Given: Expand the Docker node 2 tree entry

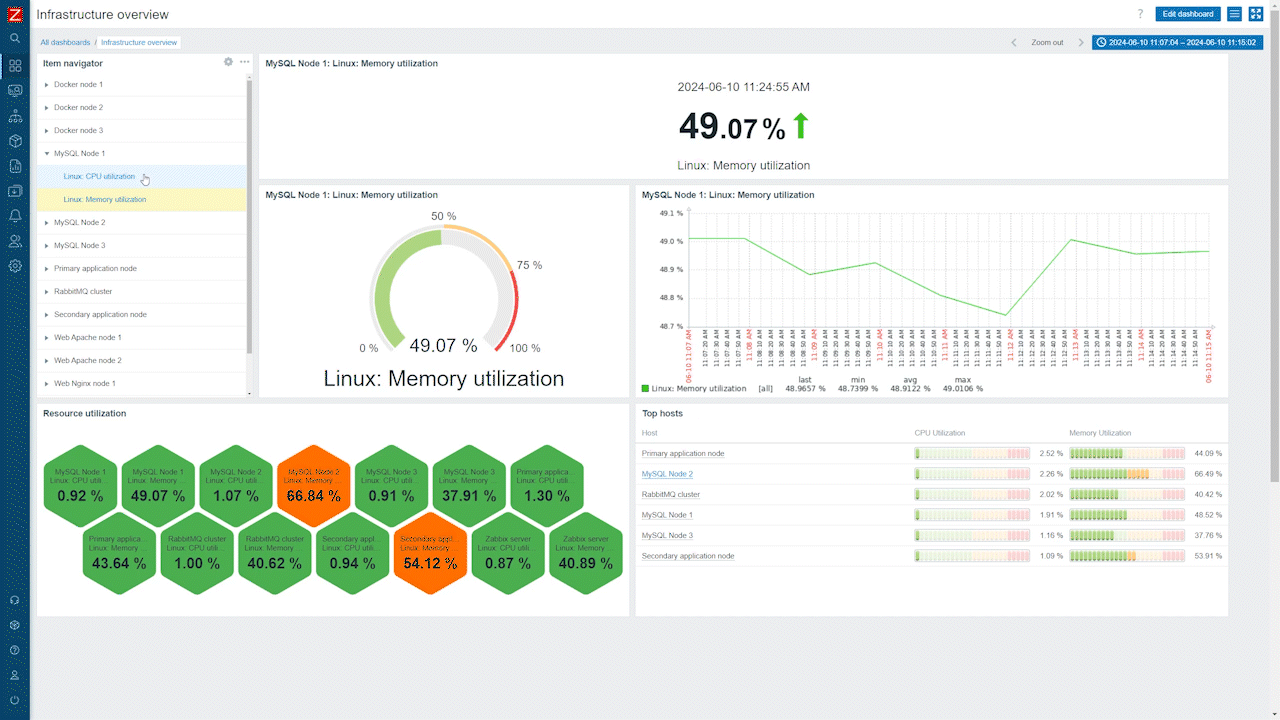Looking at the screenshot, I should click(47, 108).
